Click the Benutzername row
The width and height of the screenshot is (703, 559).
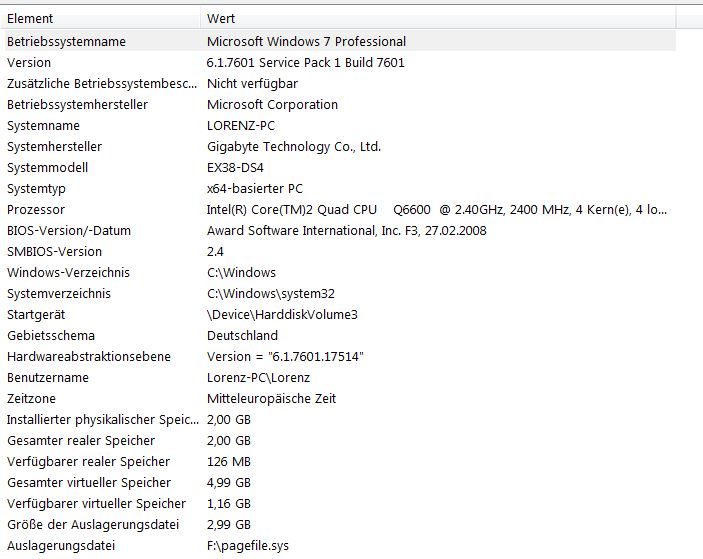tap(47, 377)
